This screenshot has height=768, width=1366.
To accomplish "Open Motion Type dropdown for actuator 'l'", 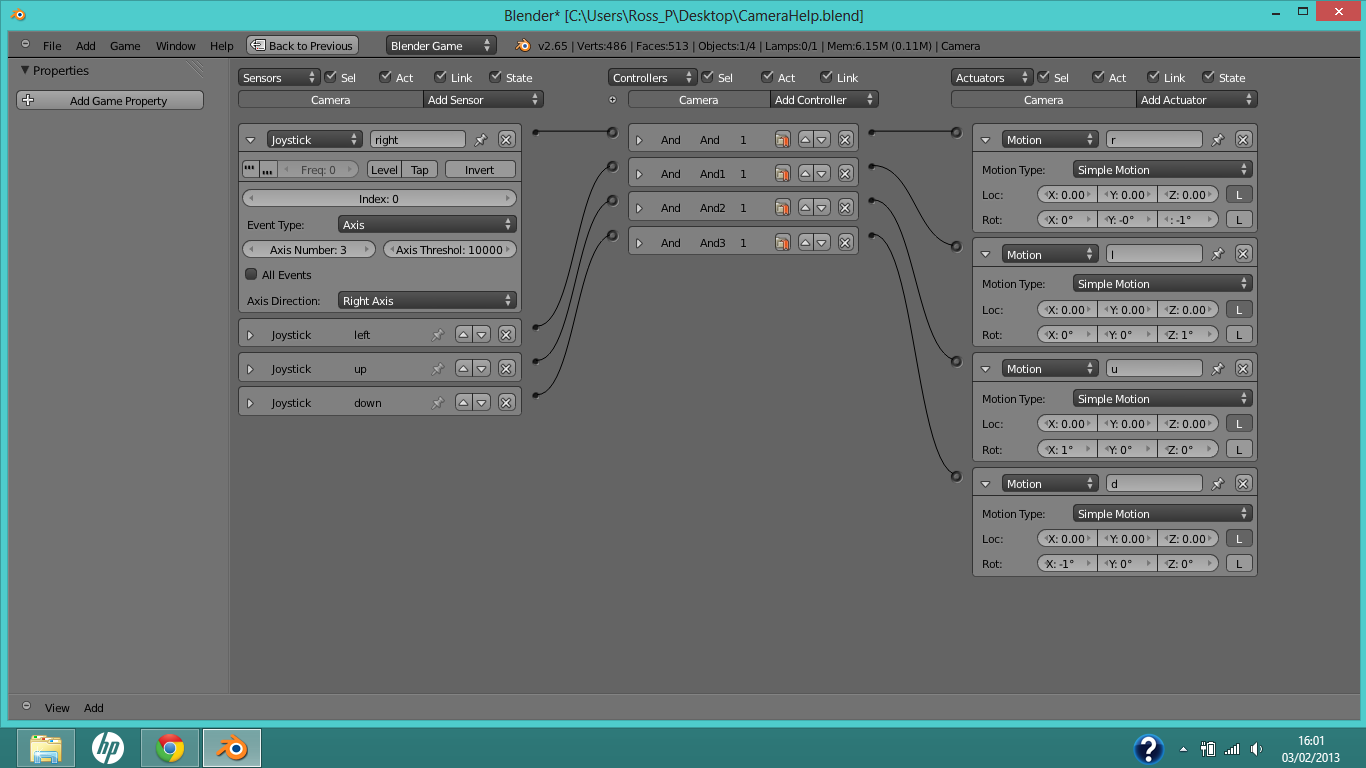I will coord(1162,284).
